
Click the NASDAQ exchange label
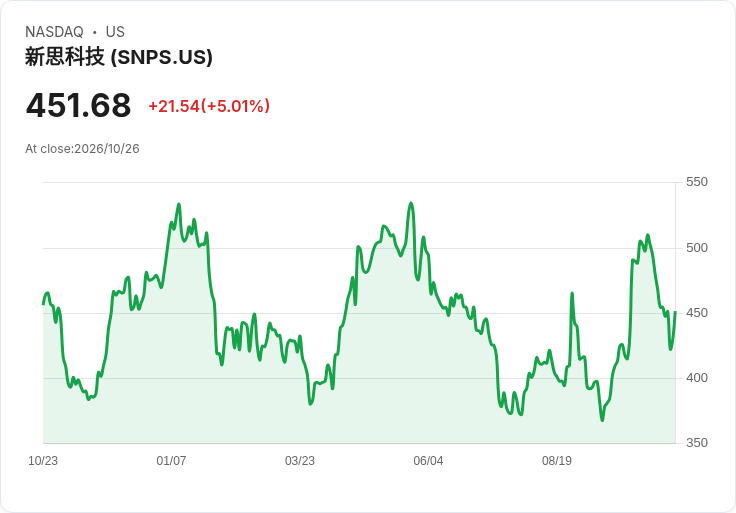click(x=54, y=32)
